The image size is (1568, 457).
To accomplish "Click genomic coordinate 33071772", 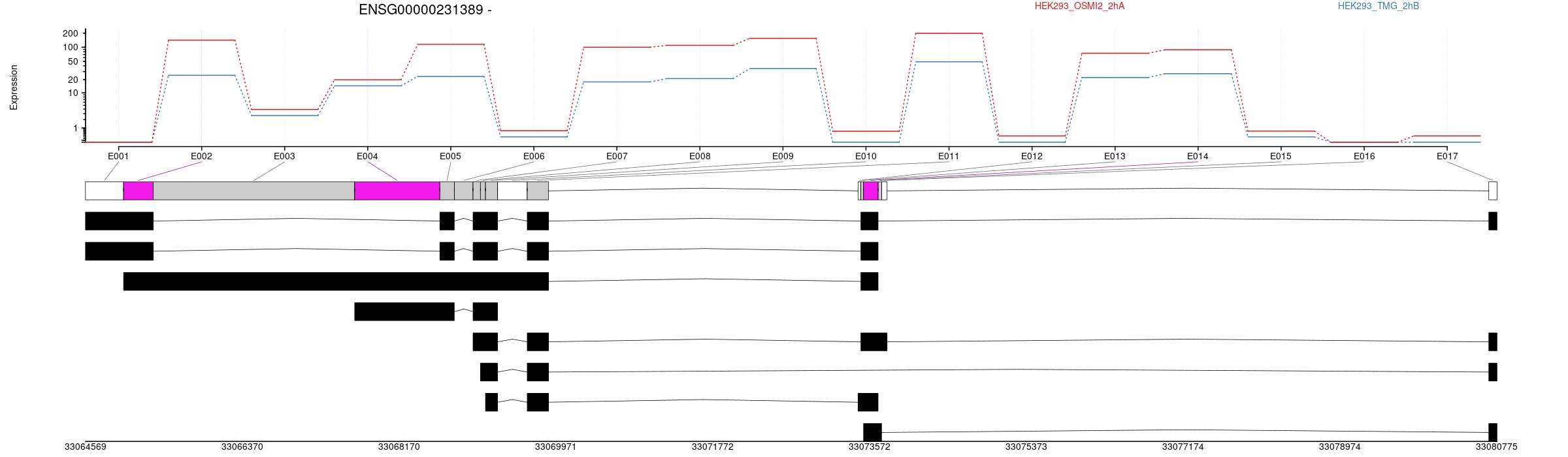I will point(712,447).
